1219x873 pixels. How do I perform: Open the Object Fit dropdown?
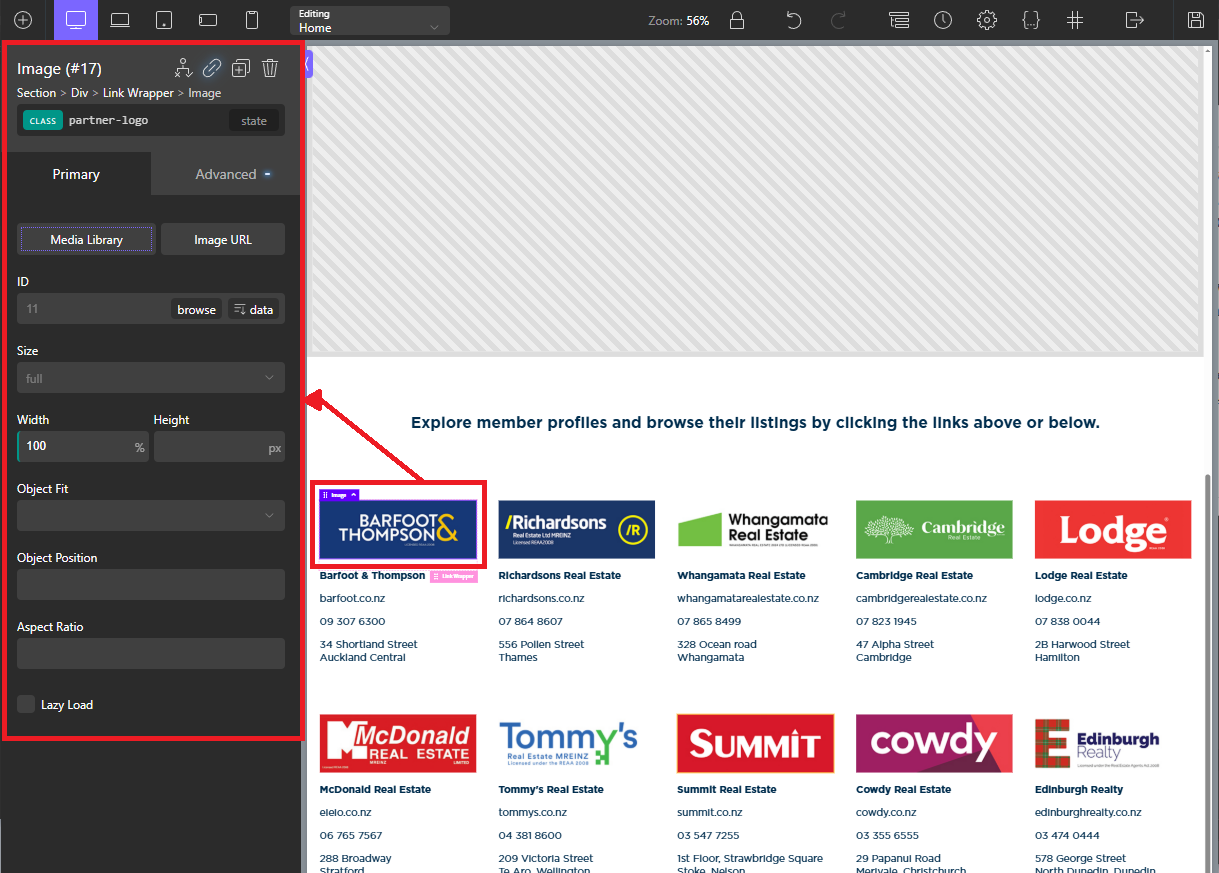(151, 516)
